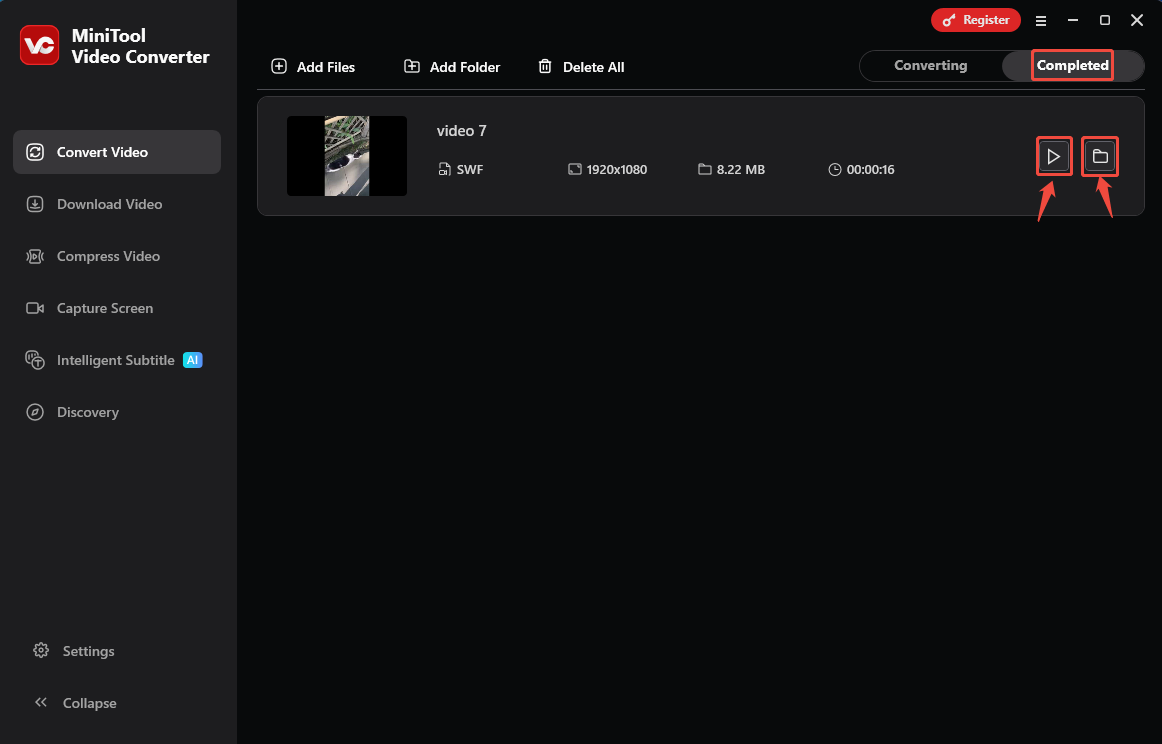
Task: Open the Discovery section
Action: coord(36,412)
